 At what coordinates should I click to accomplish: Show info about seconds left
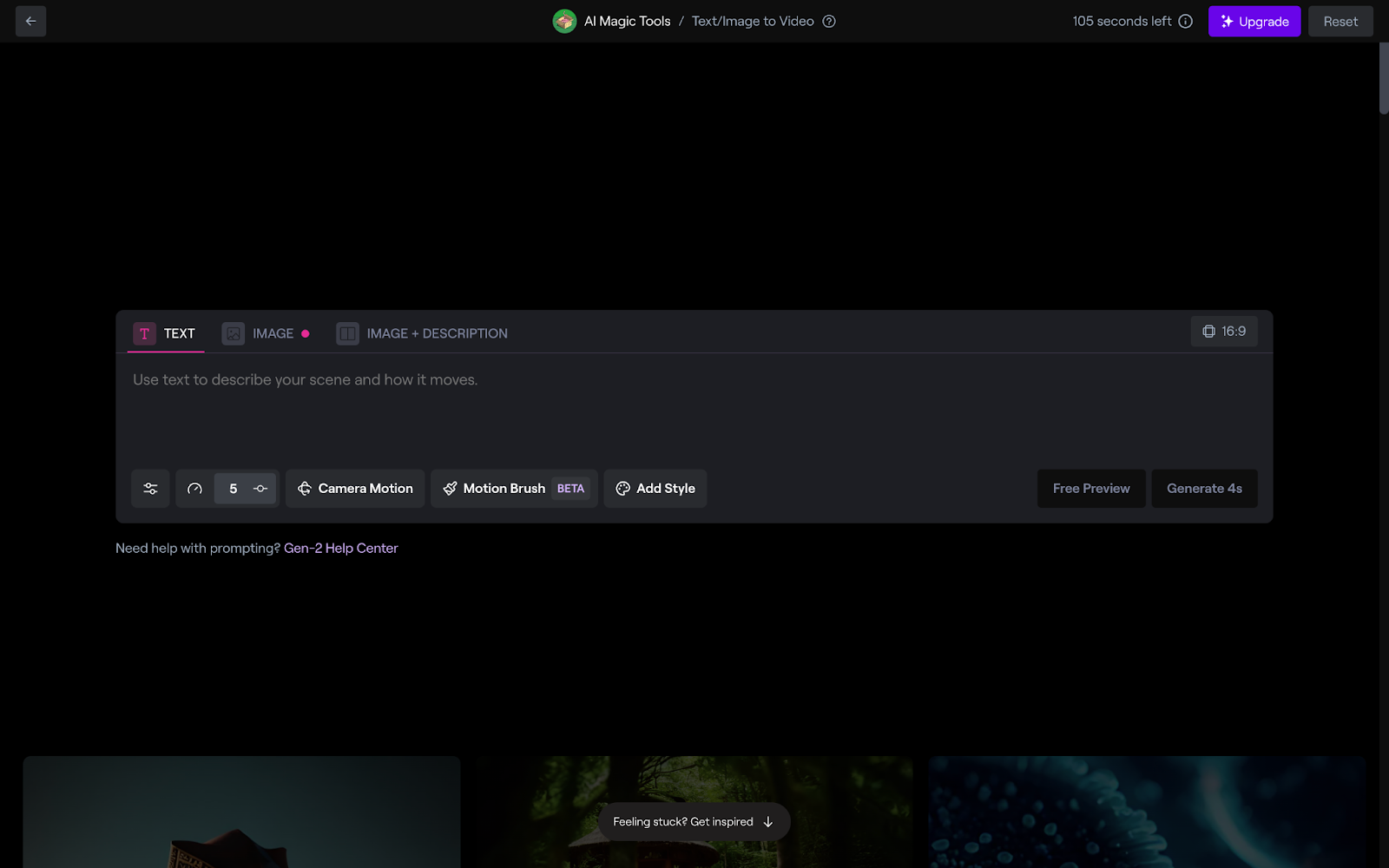[1186, 21]
